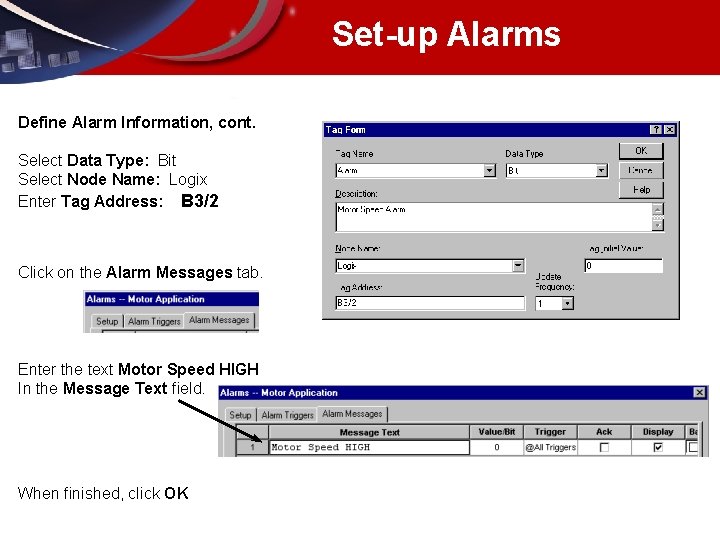The image size is (720, 540).
Task: Select the Setup tab in lower Alarms window
Action: (240, 415)
